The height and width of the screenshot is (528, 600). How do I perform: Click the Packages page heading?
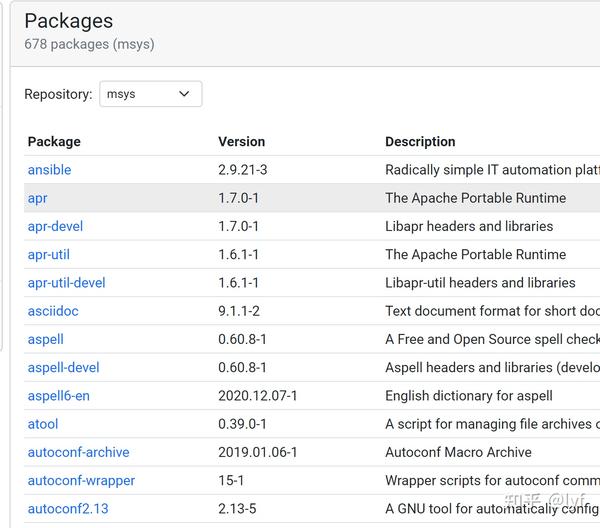point(68,21)
